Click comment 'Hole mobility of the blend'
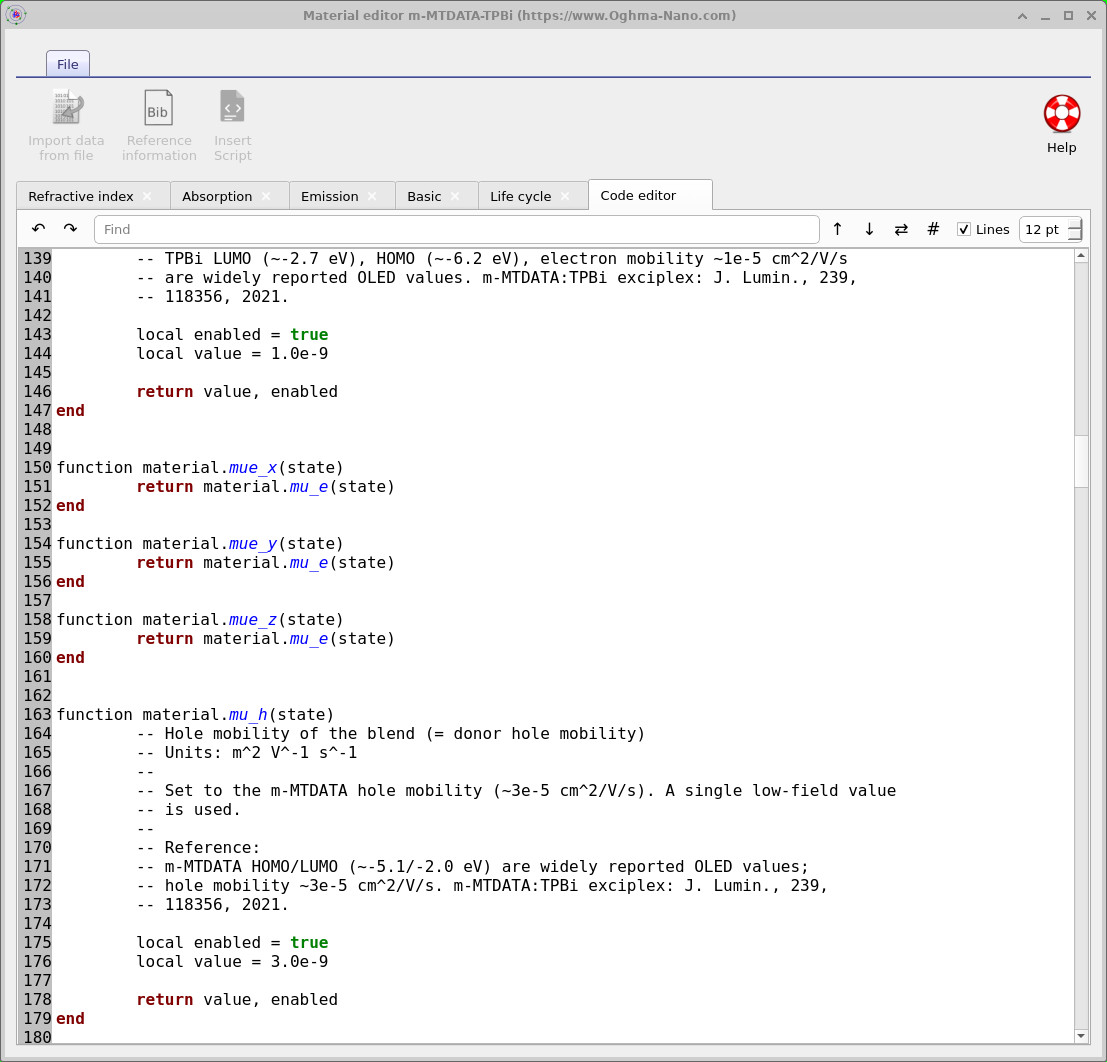 289,734
